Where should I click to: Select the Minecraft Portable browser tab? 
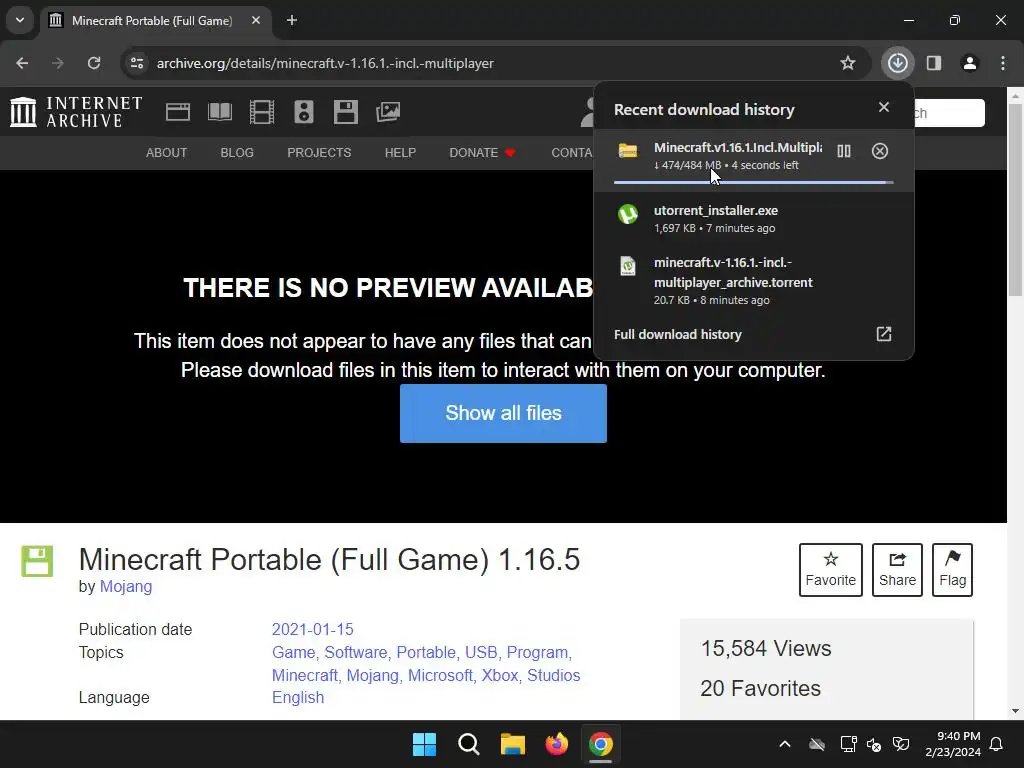tap(157, 20)
